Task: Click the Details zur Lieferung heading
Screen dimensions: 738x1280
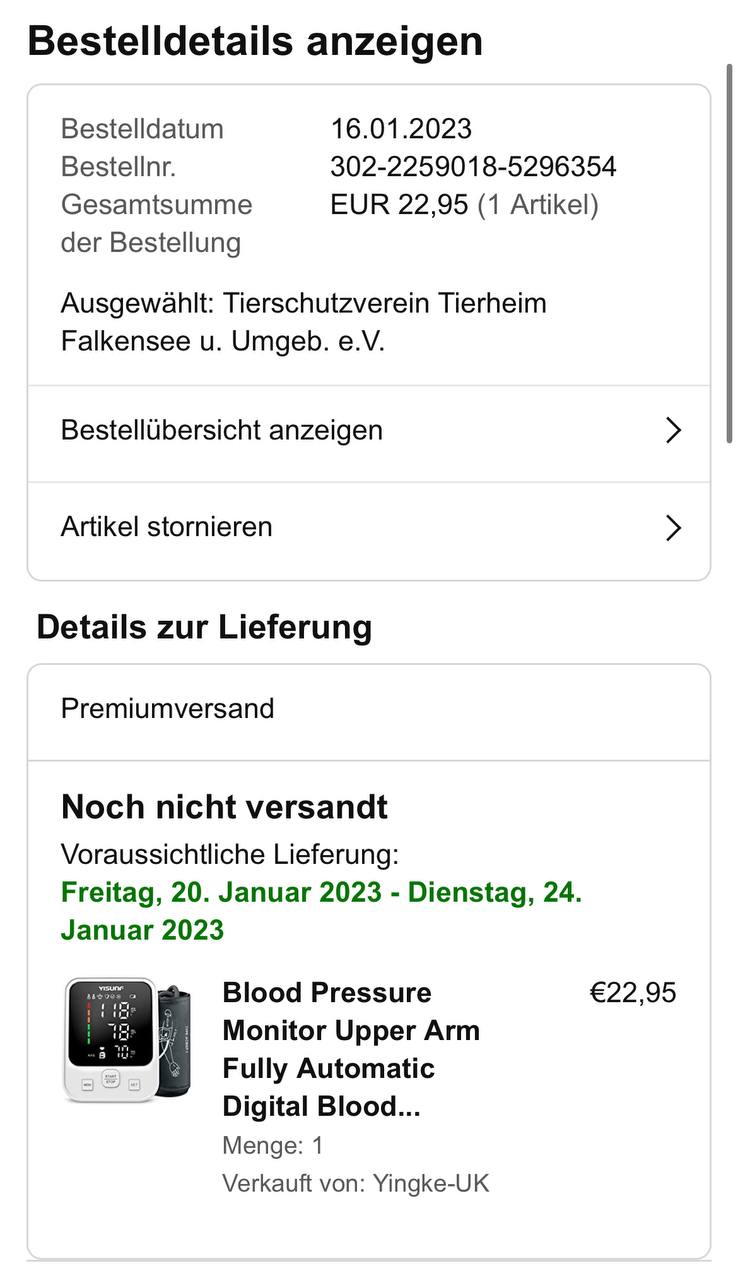Action: pyautogui.click(x=204, y=628)
